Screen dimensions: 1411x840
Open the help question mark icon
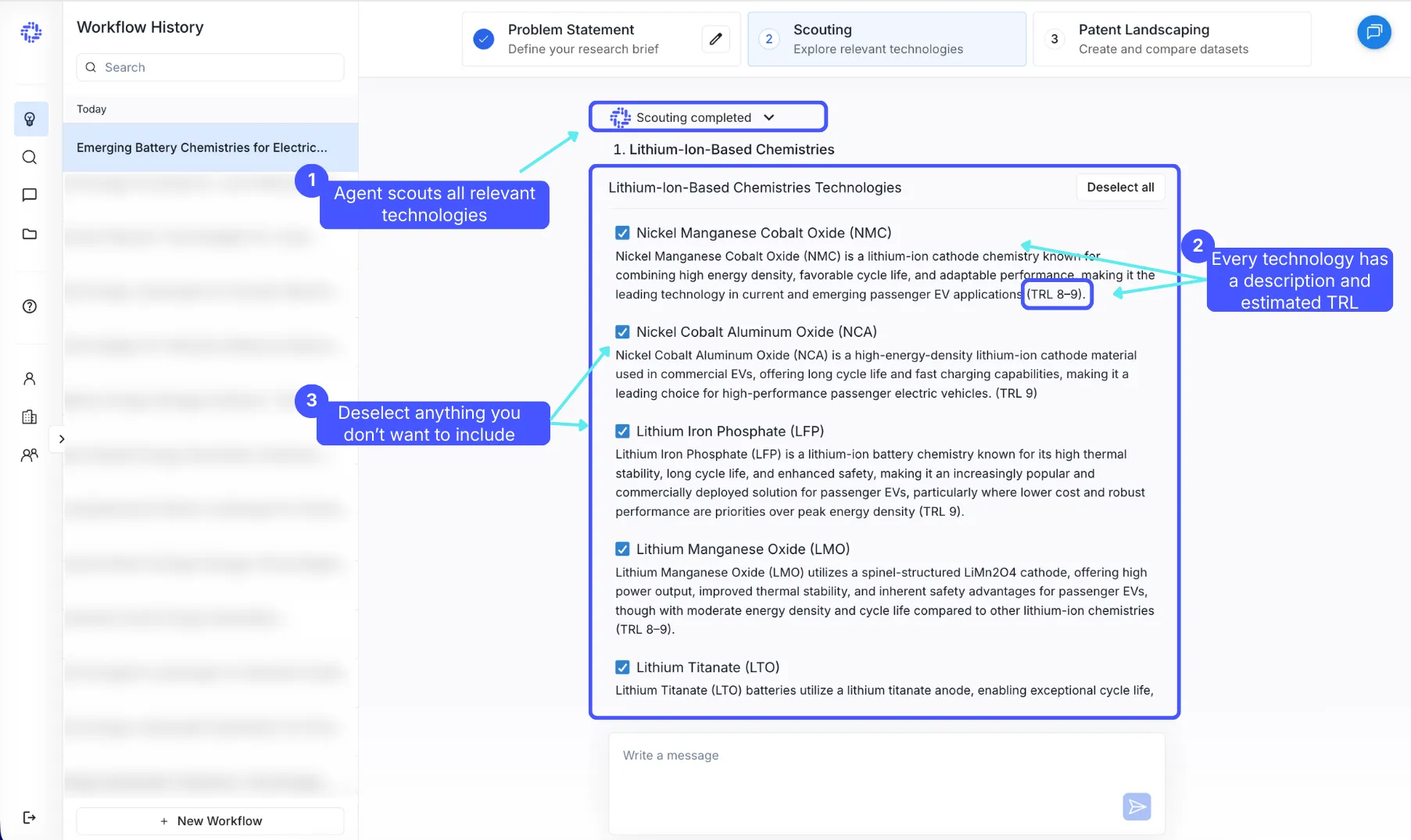click(x=30, y=306)
